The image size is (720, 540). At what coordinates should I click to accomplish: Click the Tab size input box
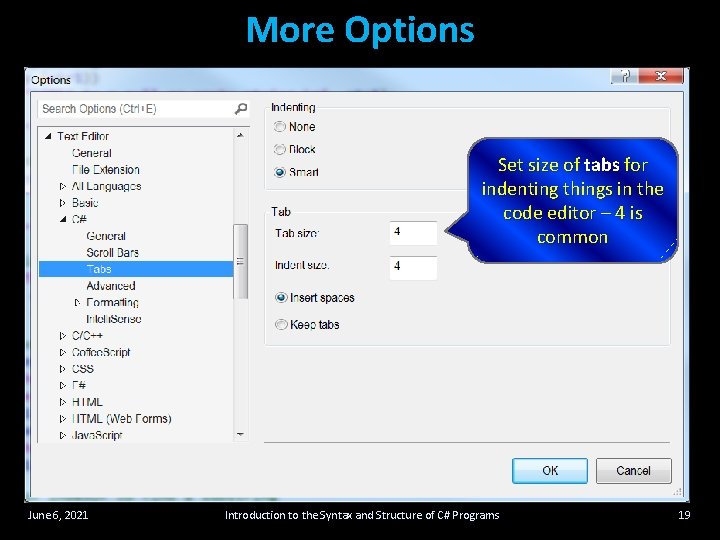click(x=413, y=233)
